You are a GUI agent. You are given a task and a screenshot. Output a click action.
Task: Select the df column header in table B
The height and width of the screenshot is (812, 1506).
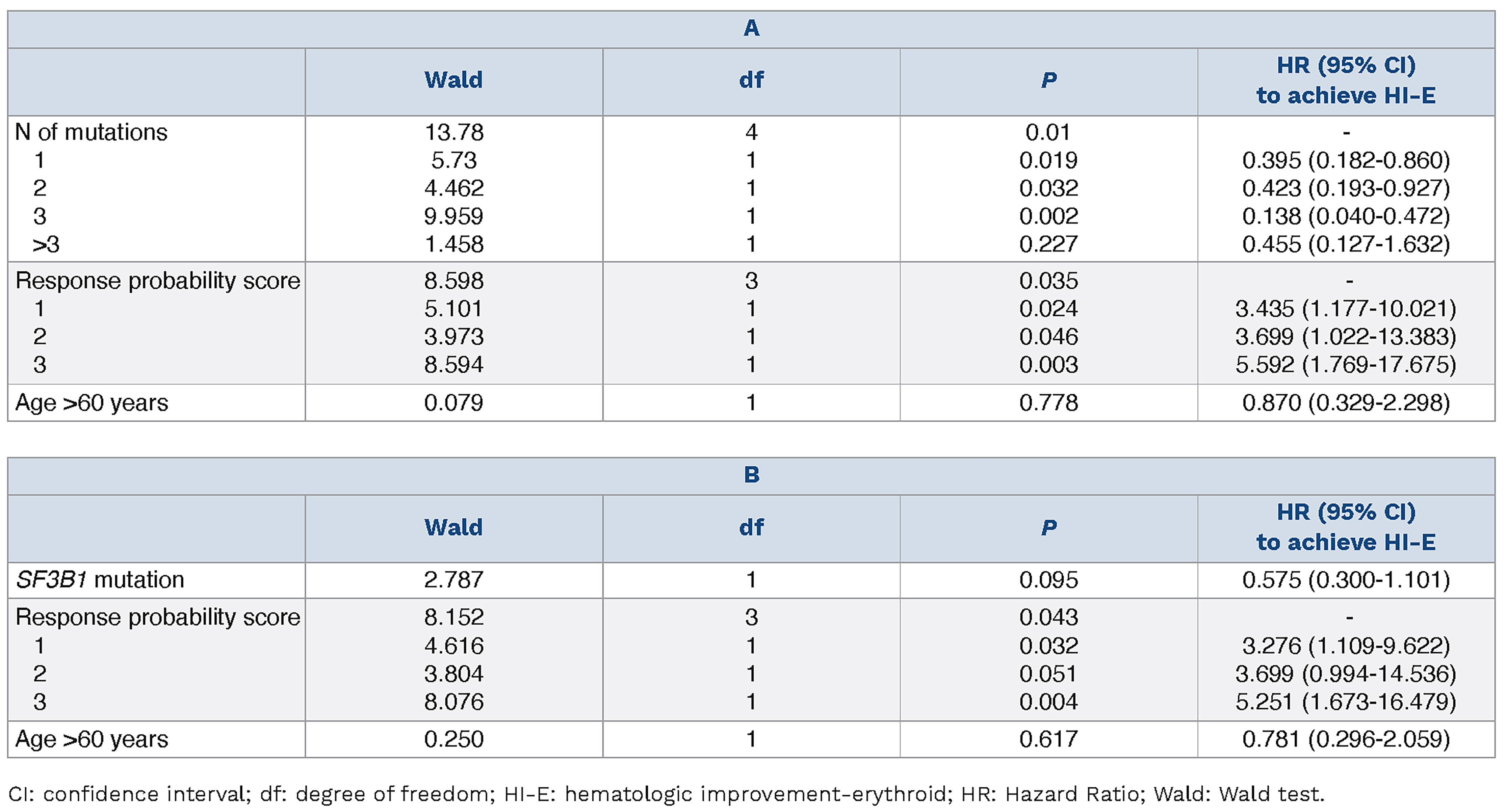pyautogui.click(x=751, y=527)
